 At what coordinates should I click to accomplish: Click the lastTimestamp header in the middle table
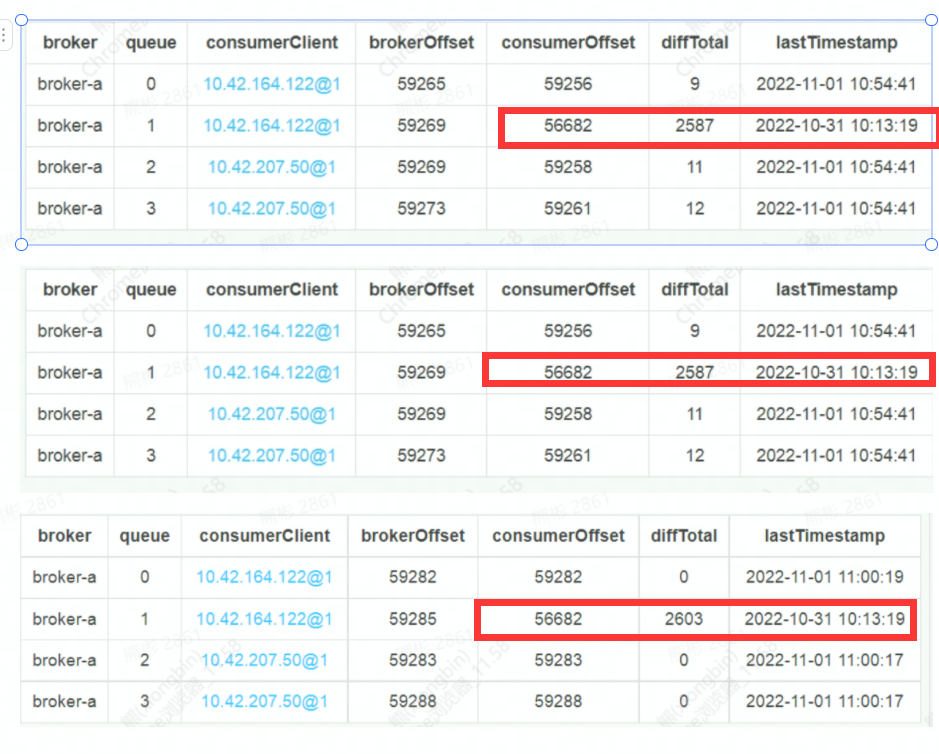click(x=836, y=289)
